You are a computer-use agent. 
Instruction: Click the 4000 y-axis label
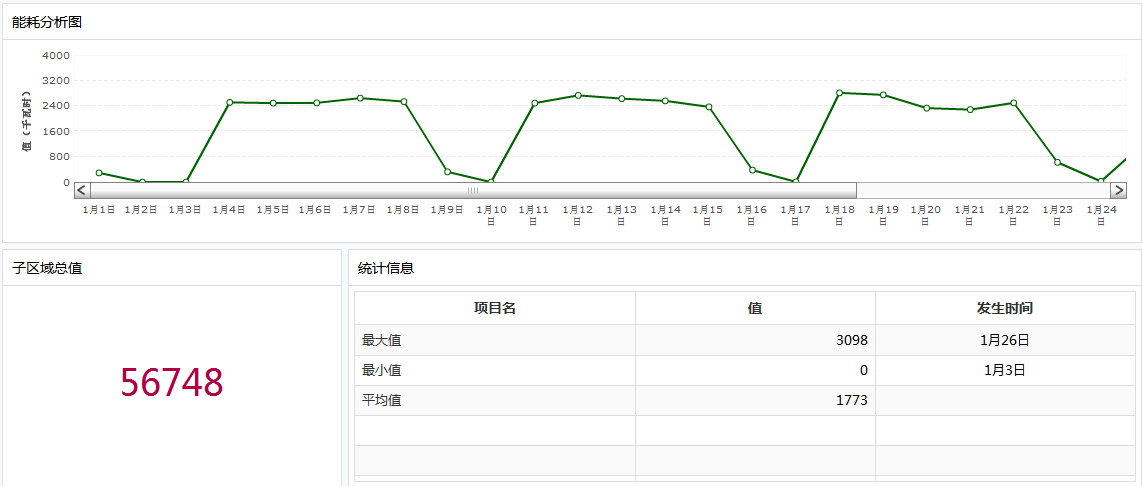click(x=56, y=55)
